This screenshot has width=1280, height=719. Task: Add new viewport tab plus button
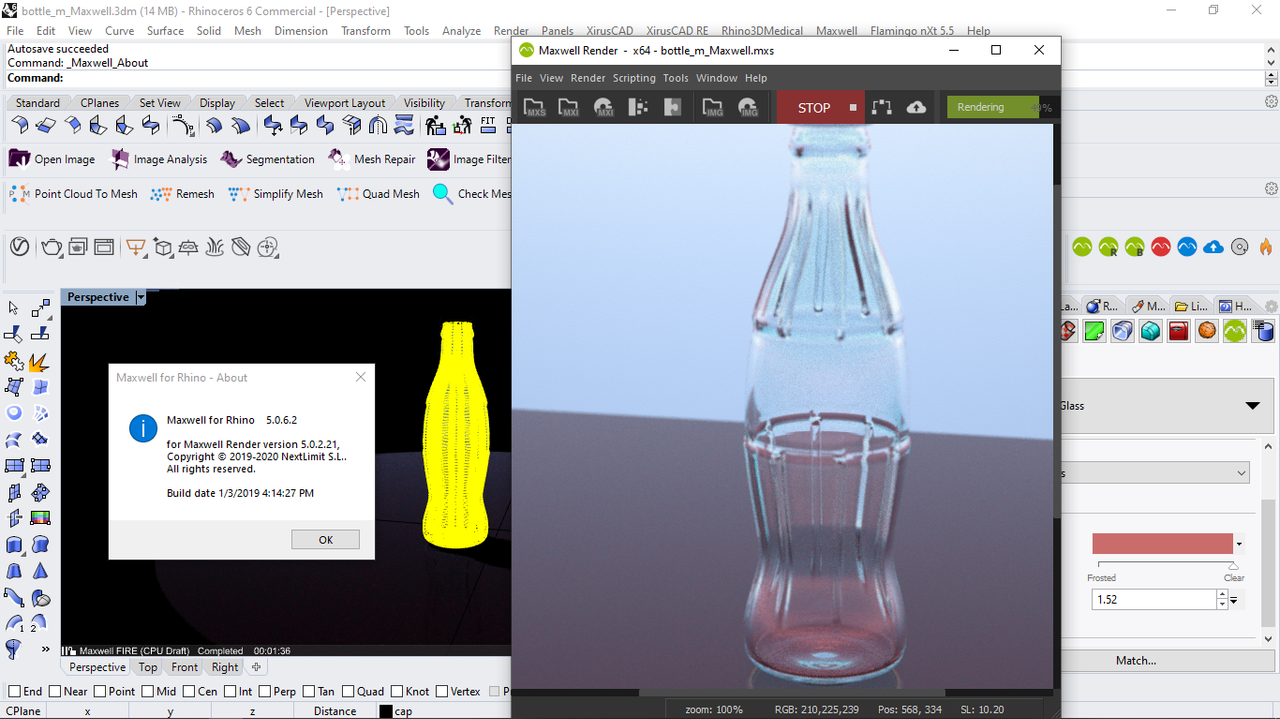pyautogui.click(x=256, y=667)
